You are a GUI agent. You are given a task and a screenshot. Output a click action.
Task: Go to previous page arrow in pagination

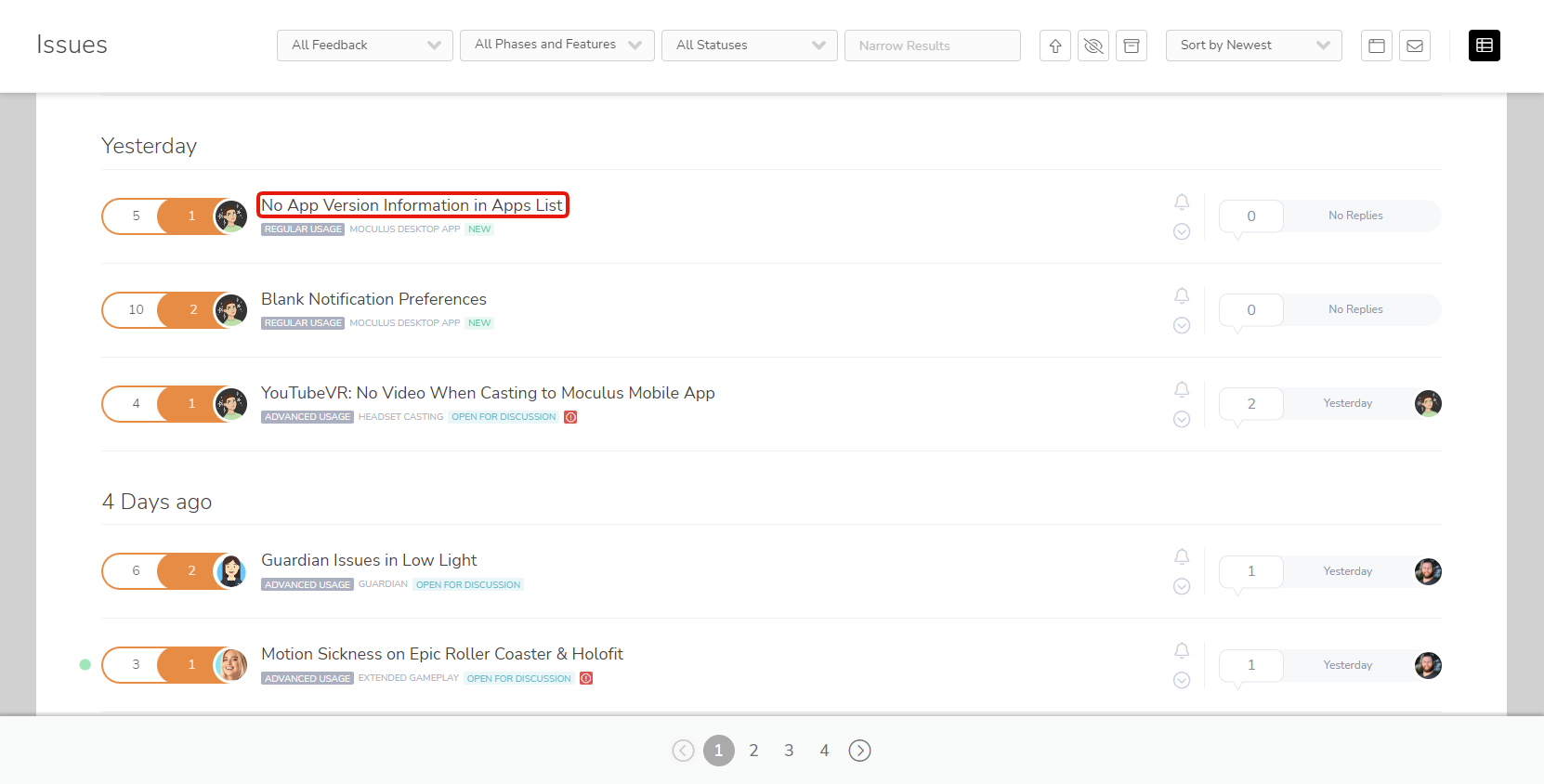coord(683,751)
